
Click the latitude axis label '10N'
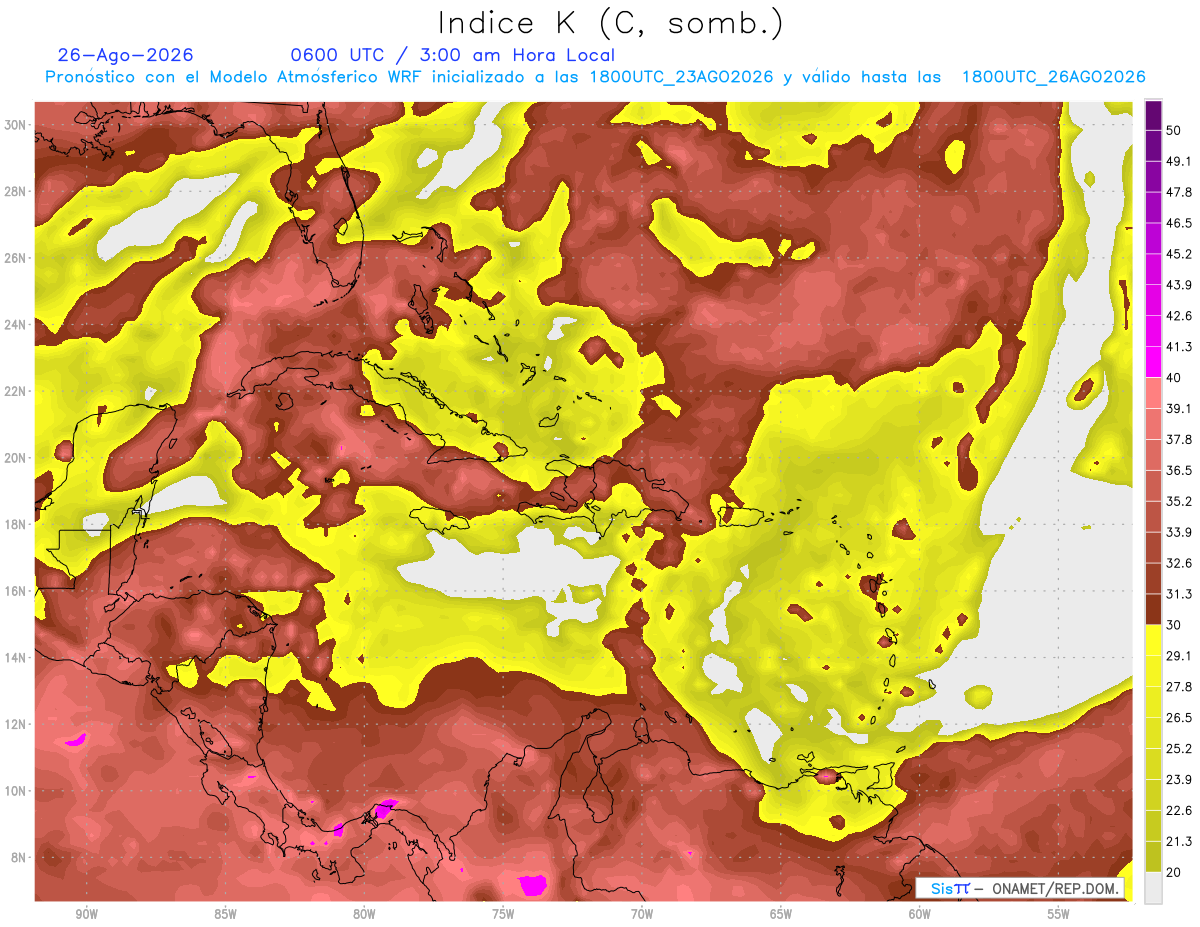click(x=16, y=791)
